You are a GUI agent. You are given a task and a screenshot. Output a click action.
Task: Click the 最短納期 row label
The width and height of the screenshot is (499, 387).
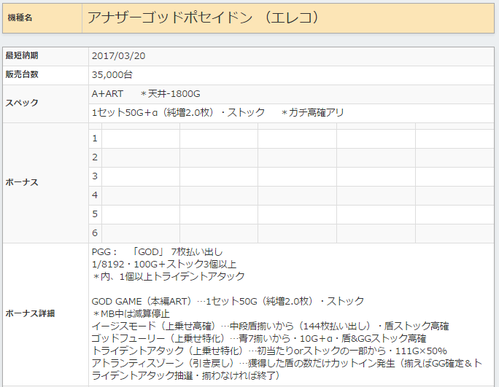[x=22, y=55]
